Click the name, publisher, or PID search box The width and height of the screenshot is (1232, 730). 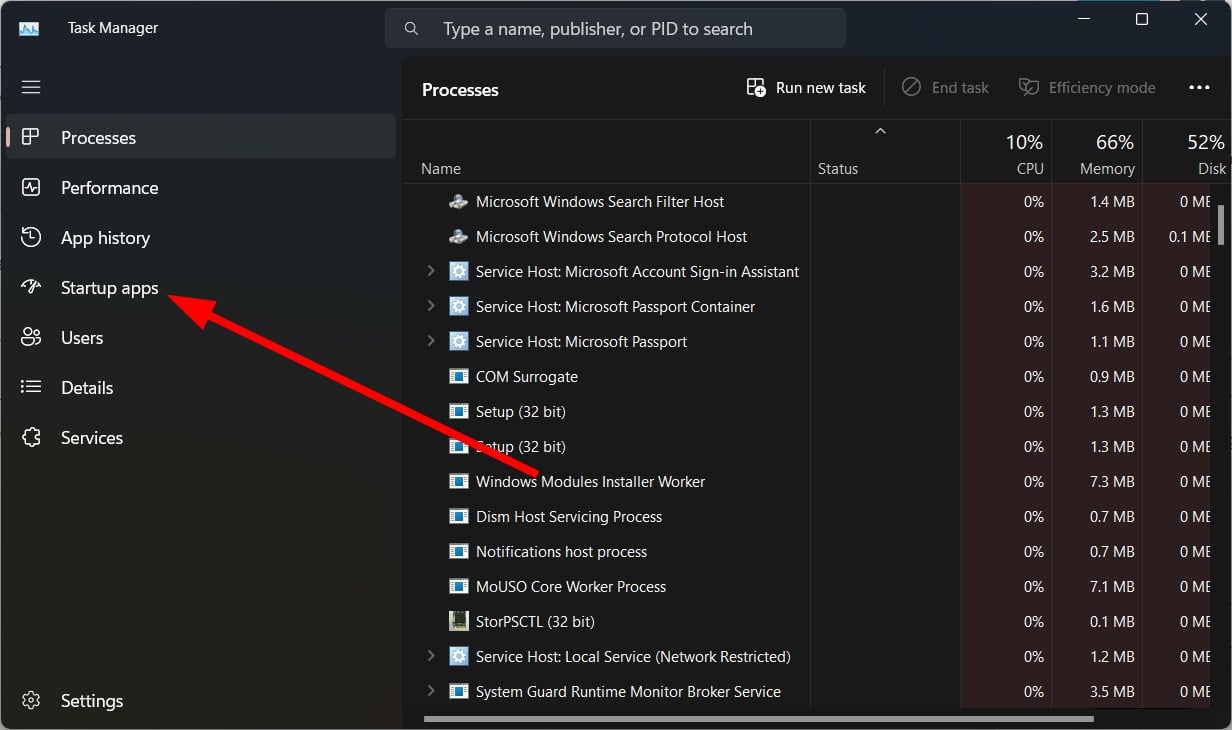pyautogui.click(x=615, y=29)
